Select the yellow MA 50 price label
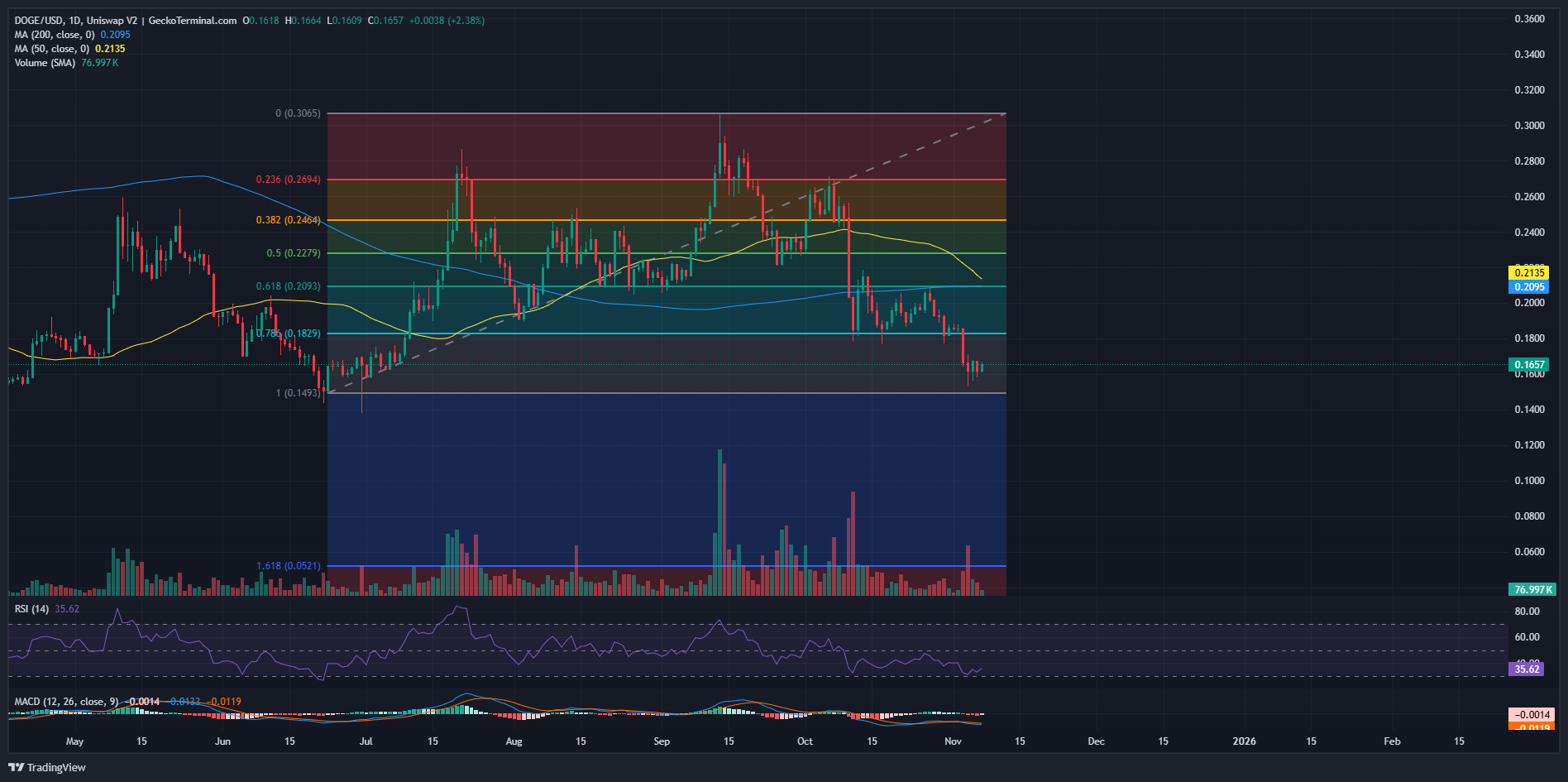This screenshot has width=1568, height=782. (x=1529, y=271)
